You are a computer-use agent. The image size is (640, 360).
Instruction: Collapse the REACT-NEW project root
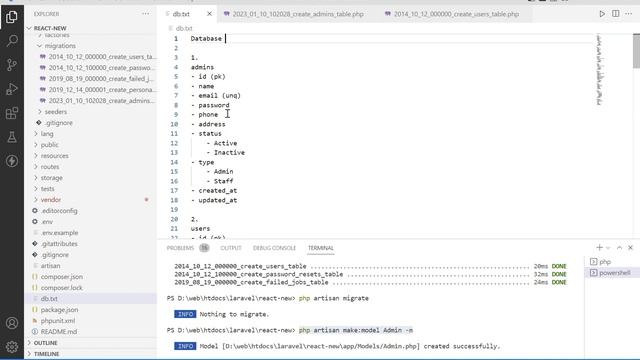coord(50,28)
